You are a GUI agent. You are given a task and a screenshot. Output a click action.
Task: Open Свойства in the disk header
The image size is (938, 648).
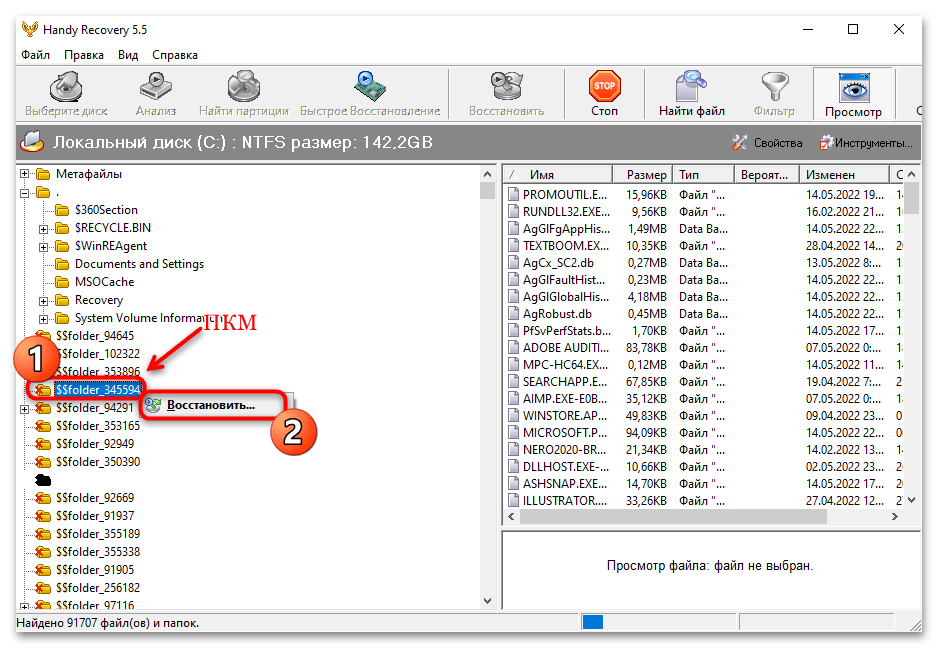click(767, 143)
